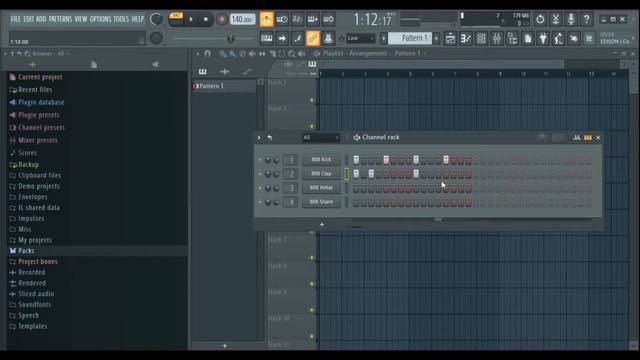The height and width of the screenshot is (360, 640).
Task: Toggle the orange step view icon
Action: point(588,138)
